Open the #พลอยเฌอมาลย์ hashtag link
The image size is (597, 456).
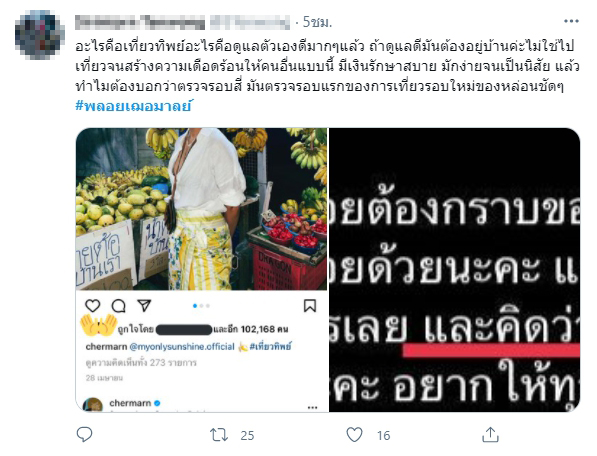pos(134,105)
